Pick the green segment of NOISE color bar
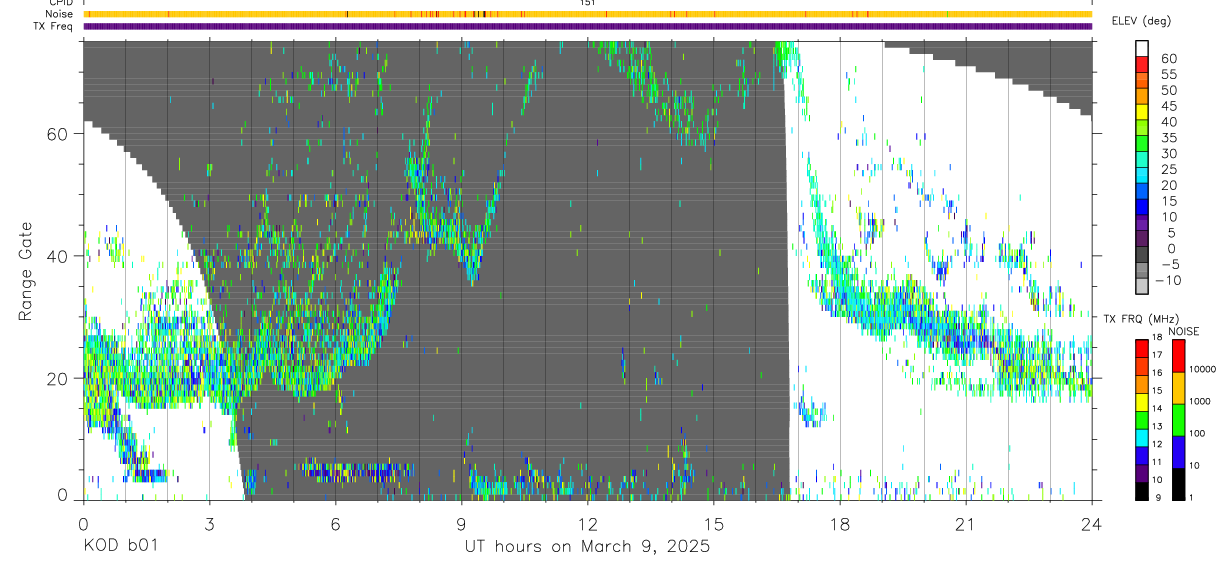The image size is (1228, 567). (x=1178, y=420)
